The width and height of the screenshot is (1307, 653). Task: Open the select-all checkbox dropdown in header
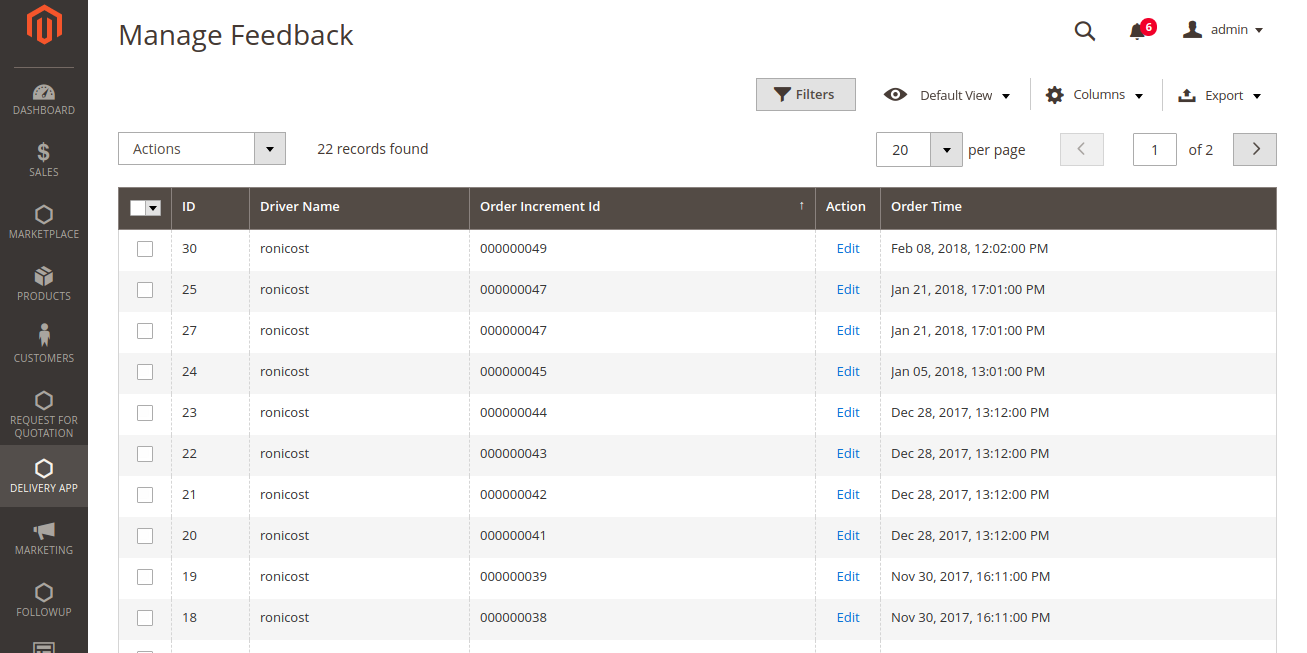(153, 208)
